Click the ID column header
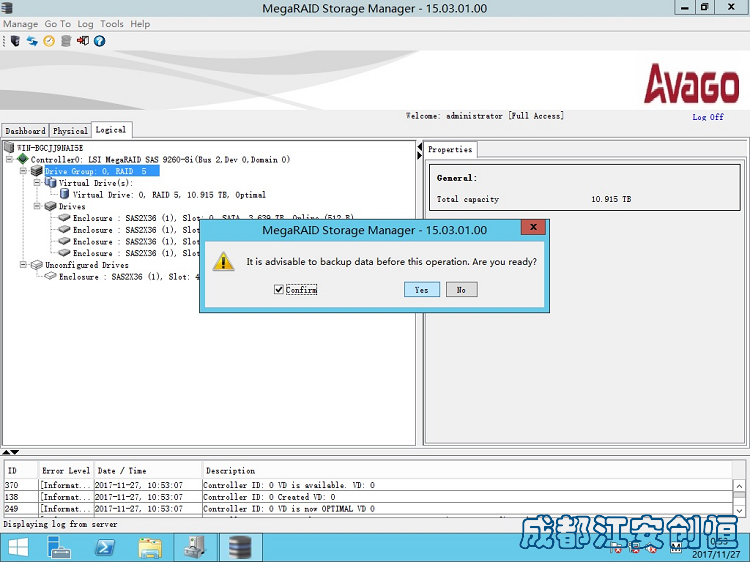750x562 pixels. (21, 471)
